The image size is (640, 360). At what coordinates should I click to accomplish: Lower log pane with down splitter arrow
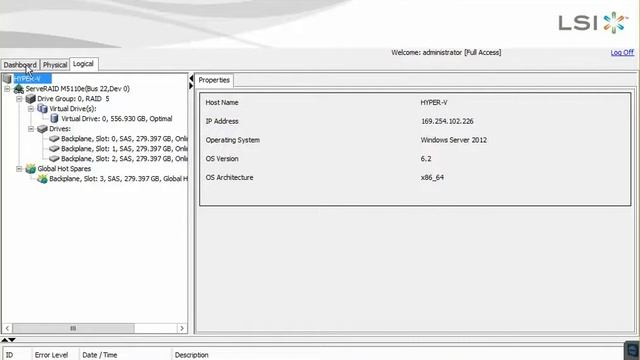coord(12,340)
